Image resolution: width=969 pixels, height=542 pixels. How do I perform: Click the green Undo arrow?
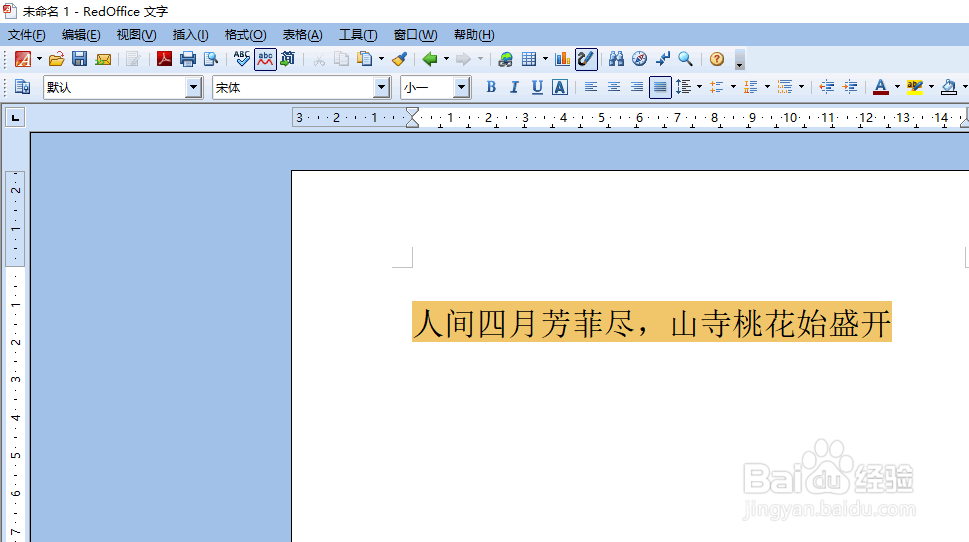[x=430, y=59]
